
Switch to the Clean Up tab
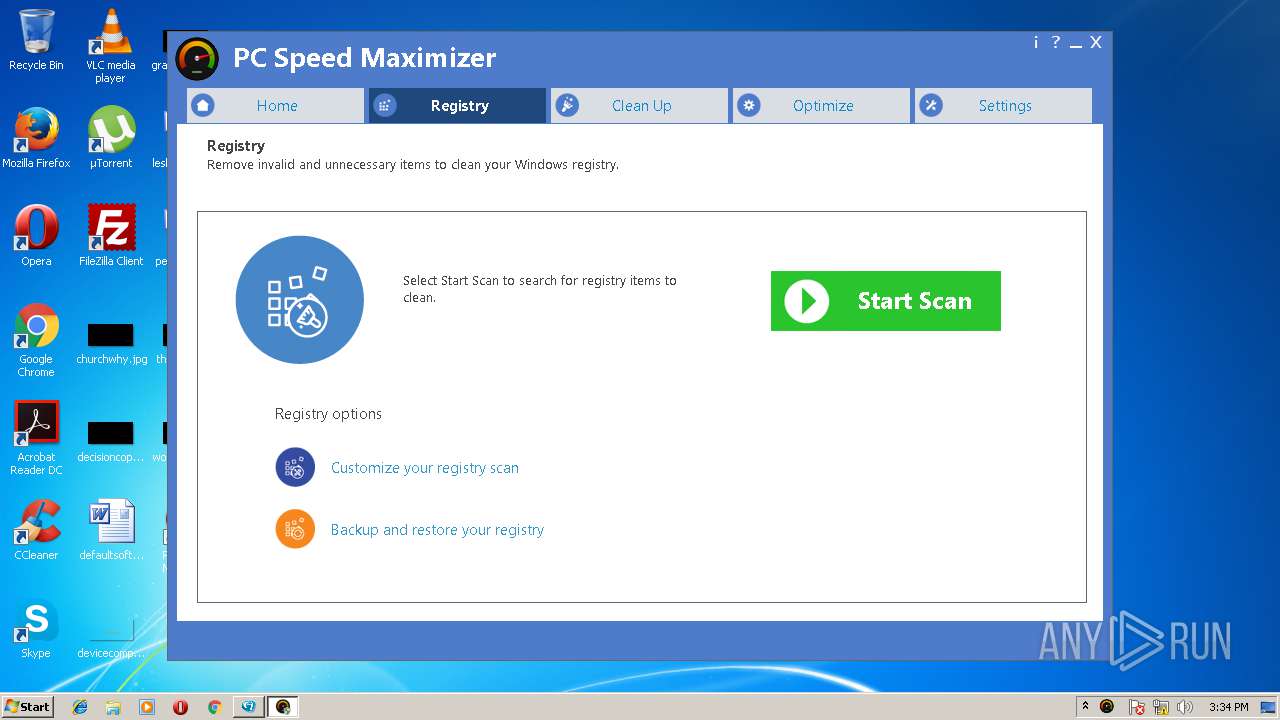[639, 106]
